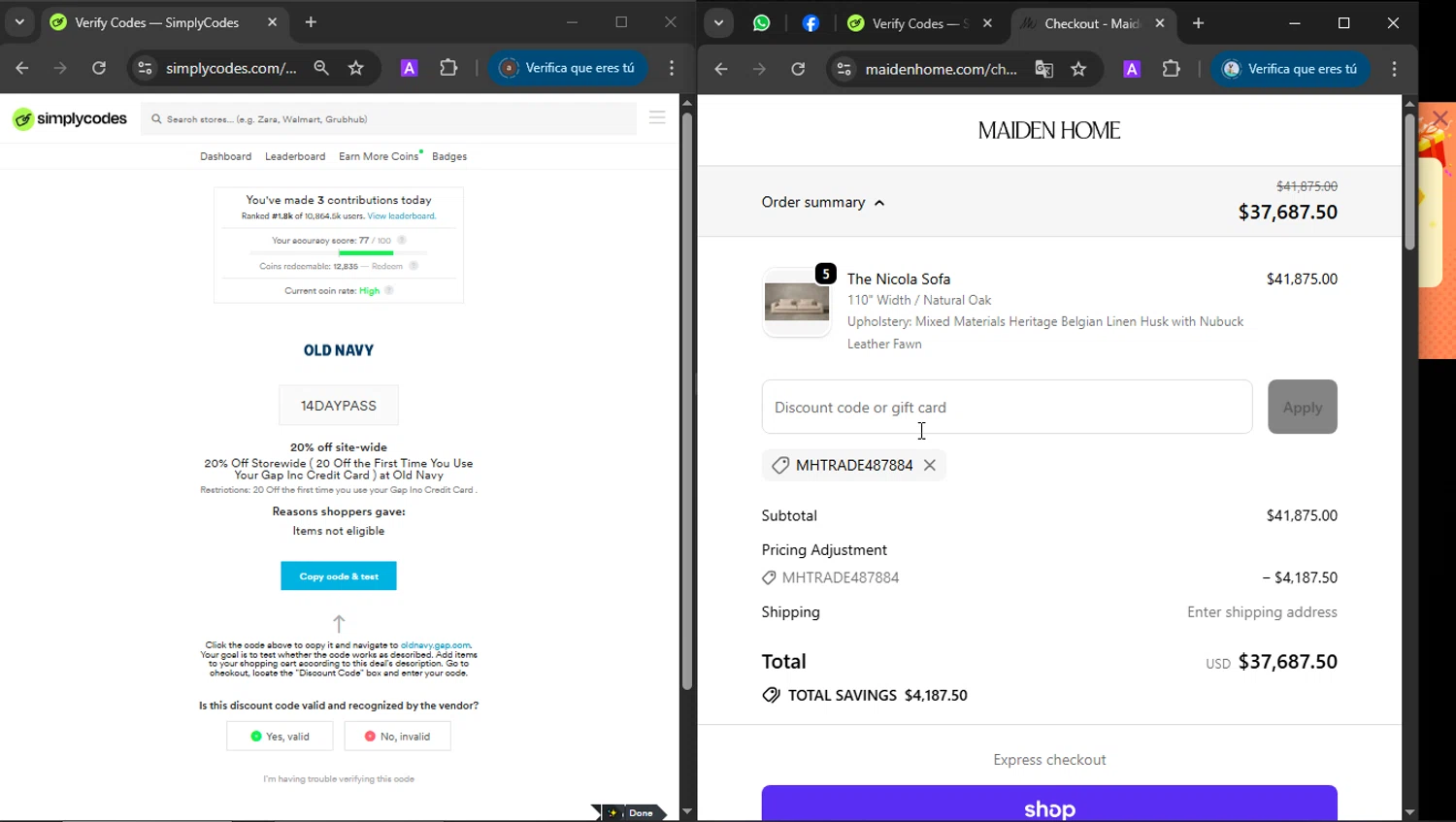This screenshot has height=822, width=1456.
Task: Click in the SimplyCodes store search field
Action: click(x=388, y=119)
